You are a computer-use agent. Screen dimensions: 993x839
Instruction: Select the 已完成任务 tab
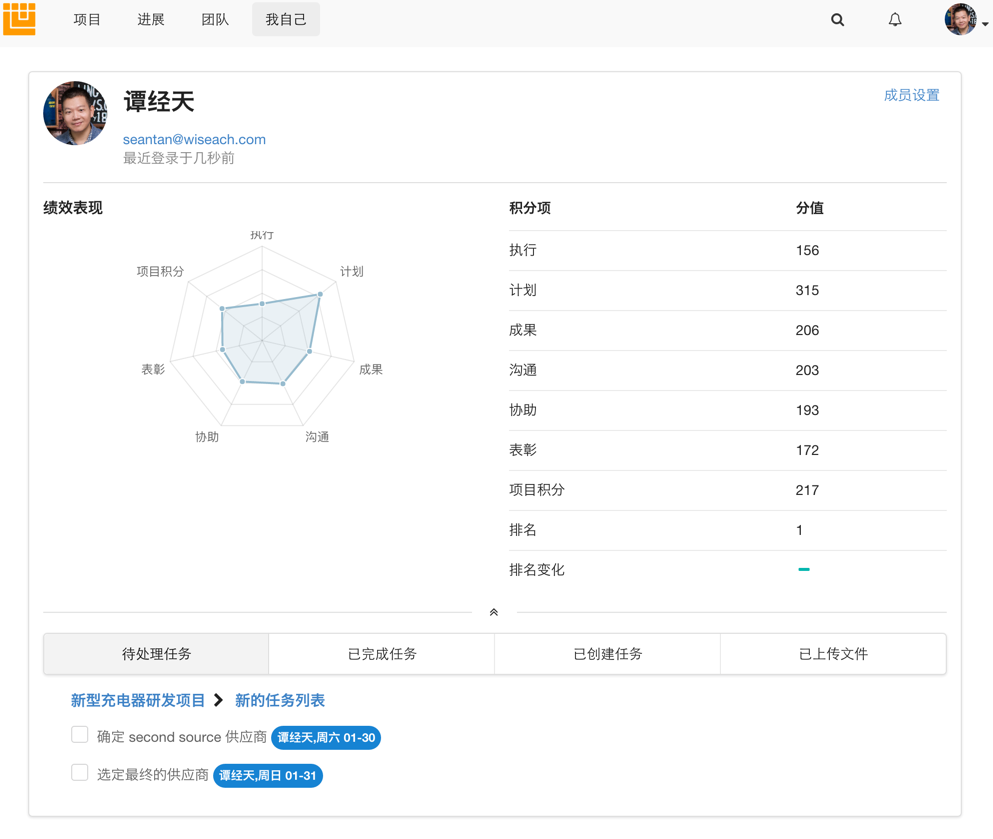381,653
